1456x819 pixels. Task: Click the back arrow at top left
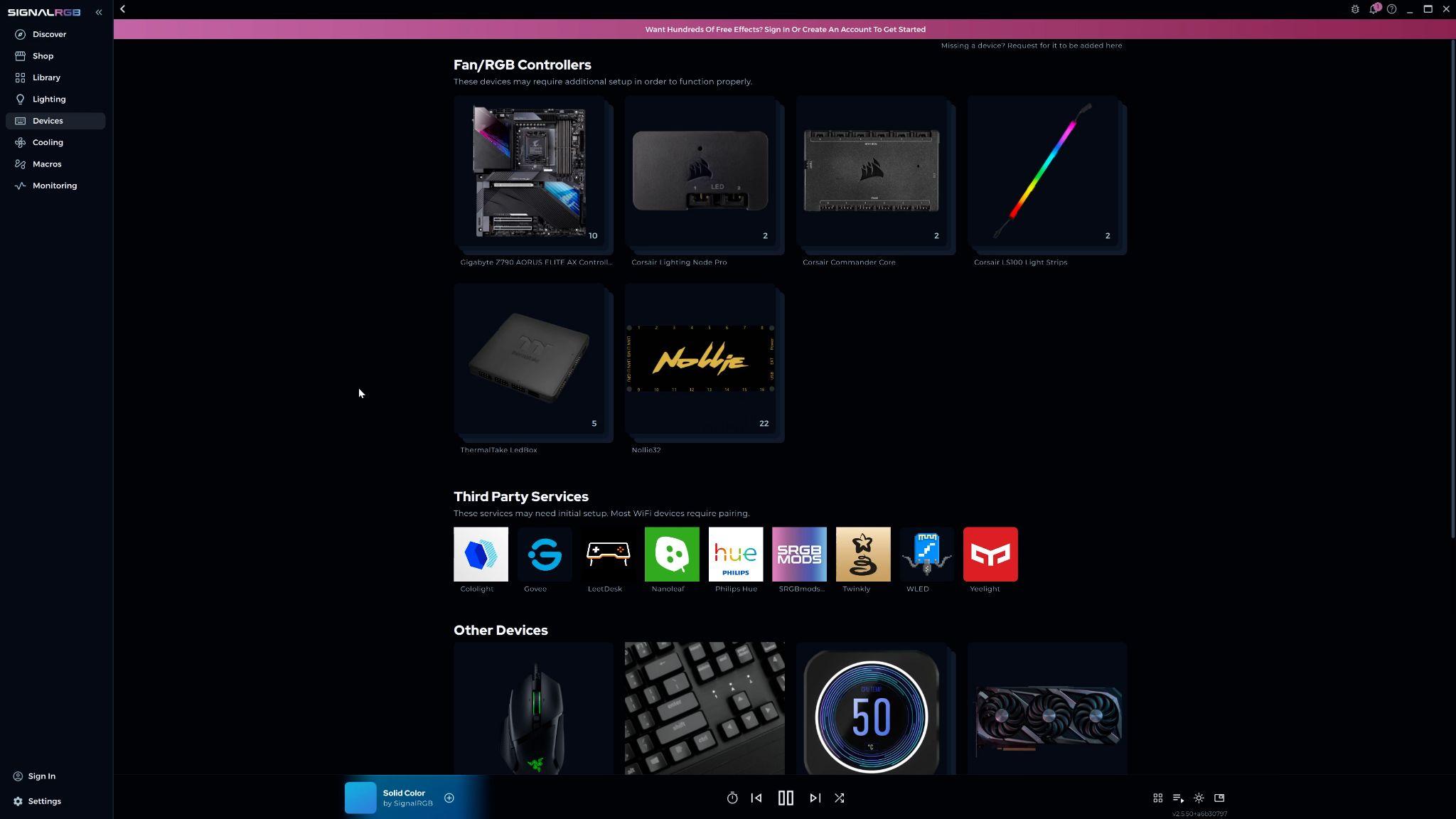point(123,9)
